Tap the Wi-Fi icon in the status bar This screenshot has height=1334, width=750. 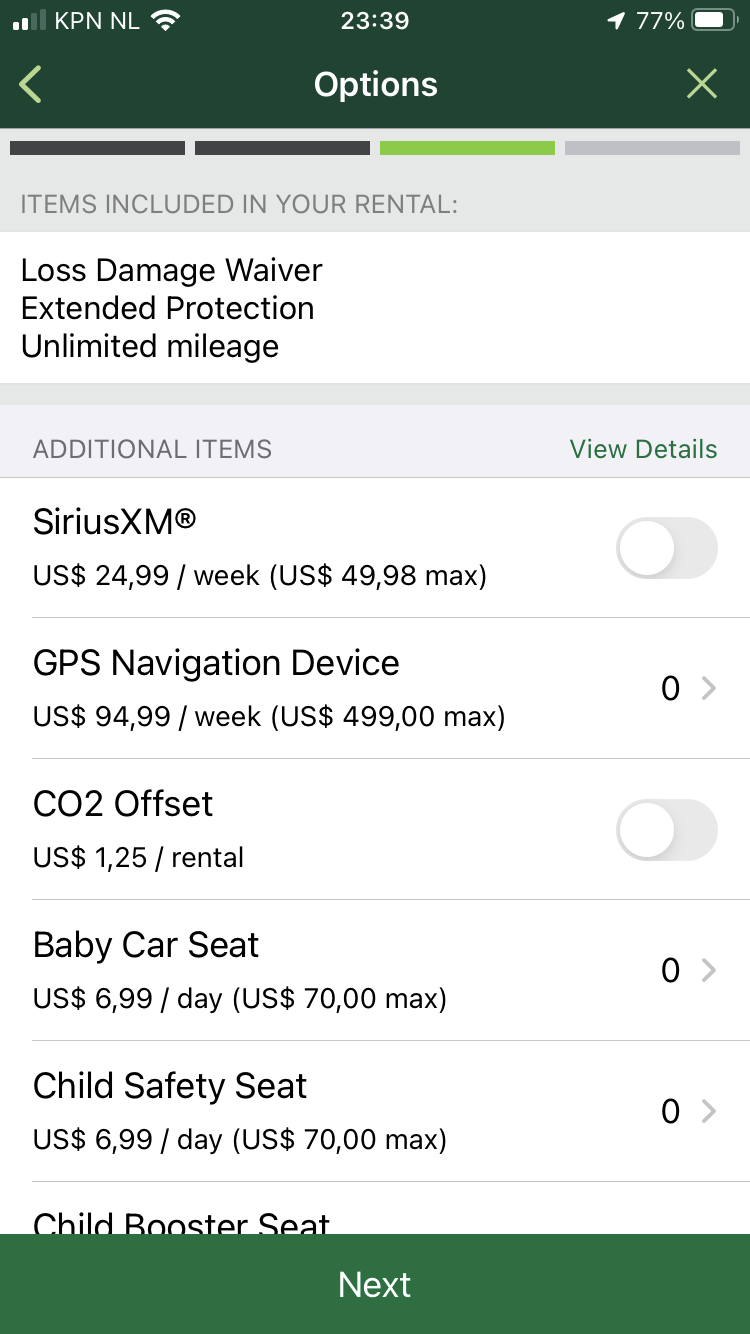point(163,21)
